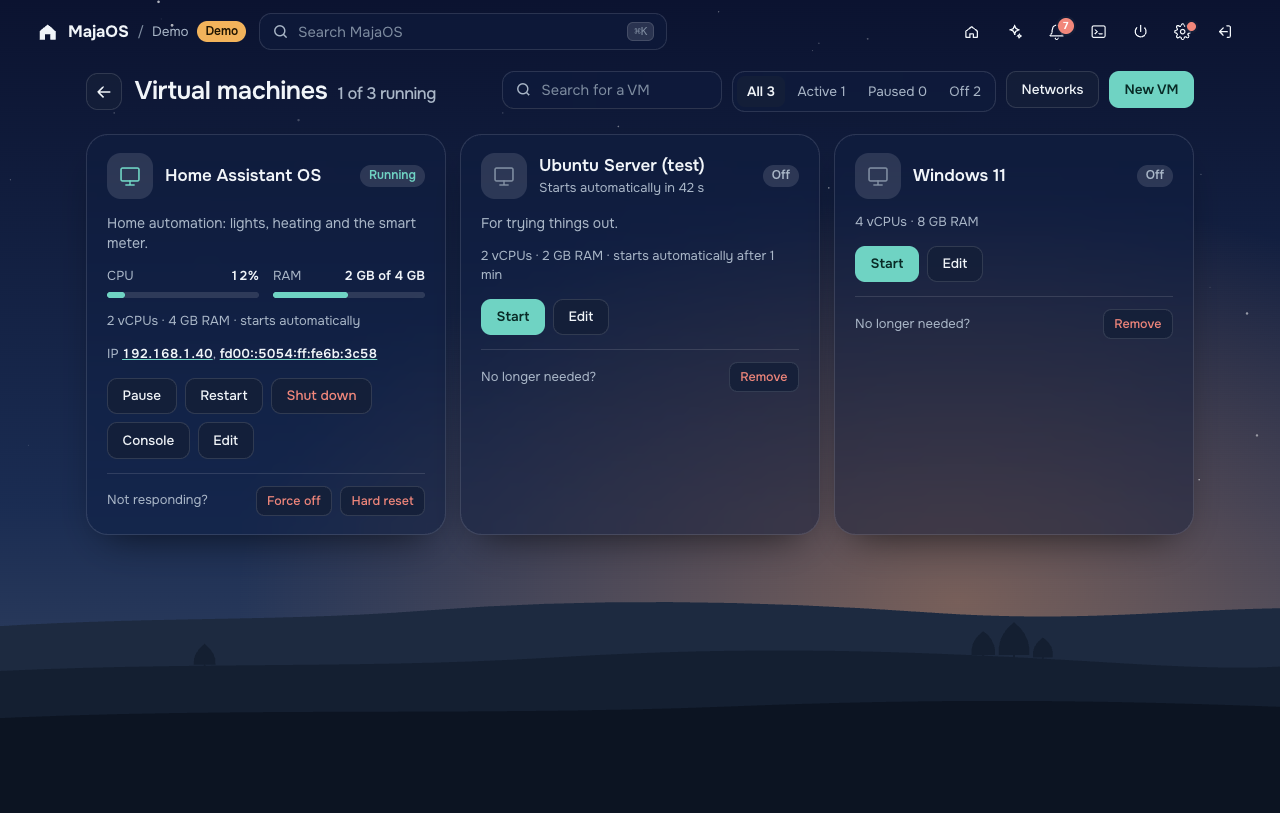1280x813 pixels.
Task: Click the Windows 11 monitor icon
Action: point(878,176)
